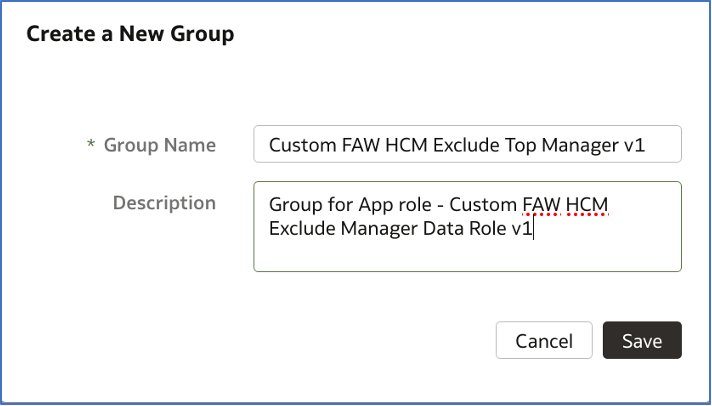Focus the Group Name text field
This screenshot has height=406, width=712.
[467, 144]
